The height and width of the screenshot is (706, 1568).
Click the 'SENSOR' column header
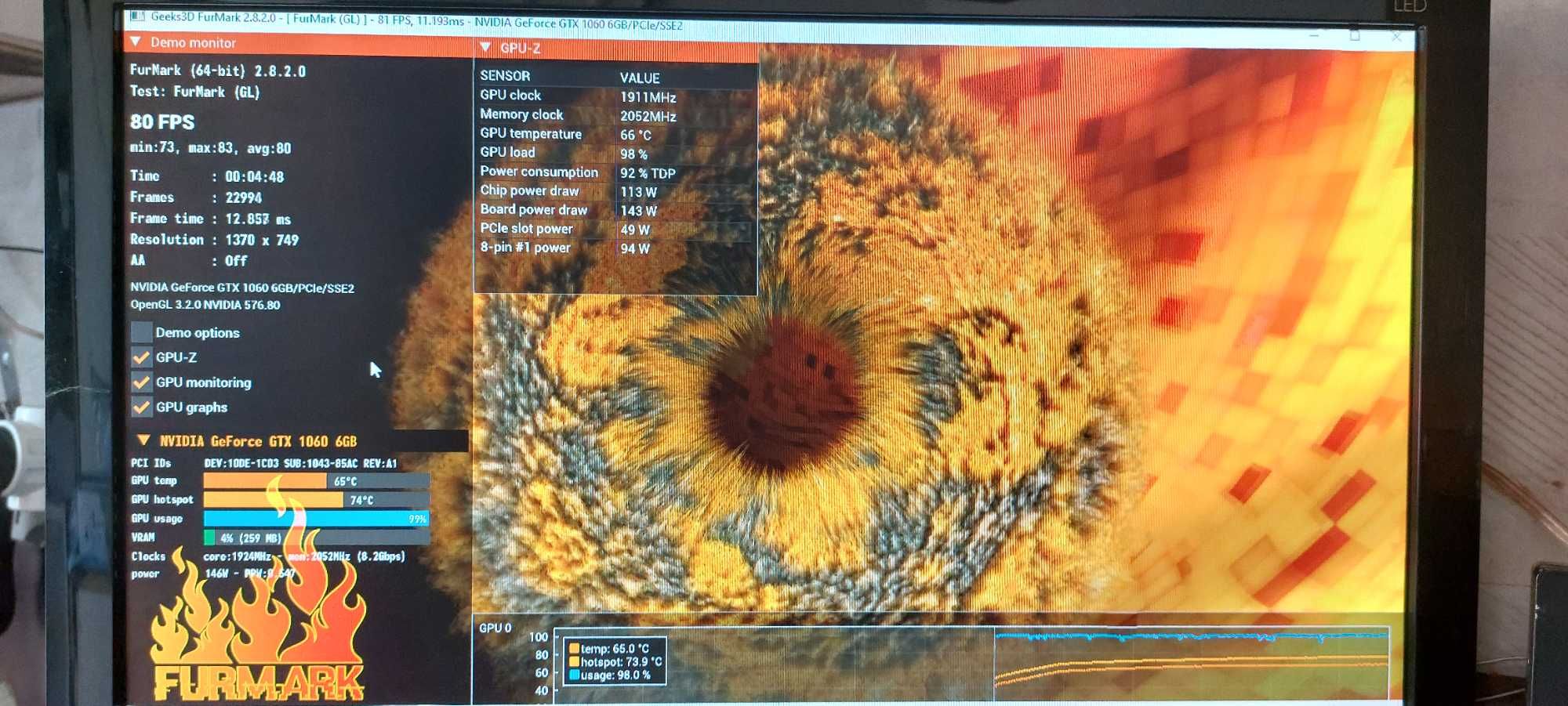505,76
